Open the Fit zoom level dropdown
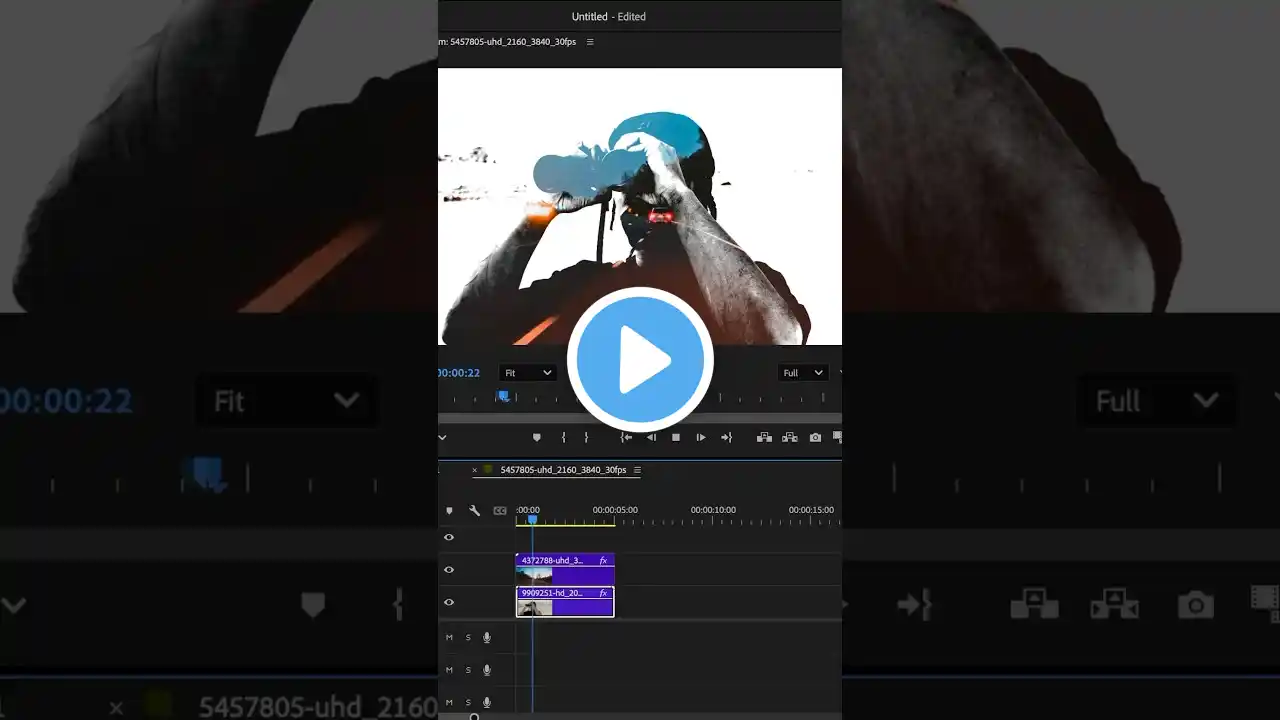Viewport: 1280px width, 720px height. click(528, 373)
